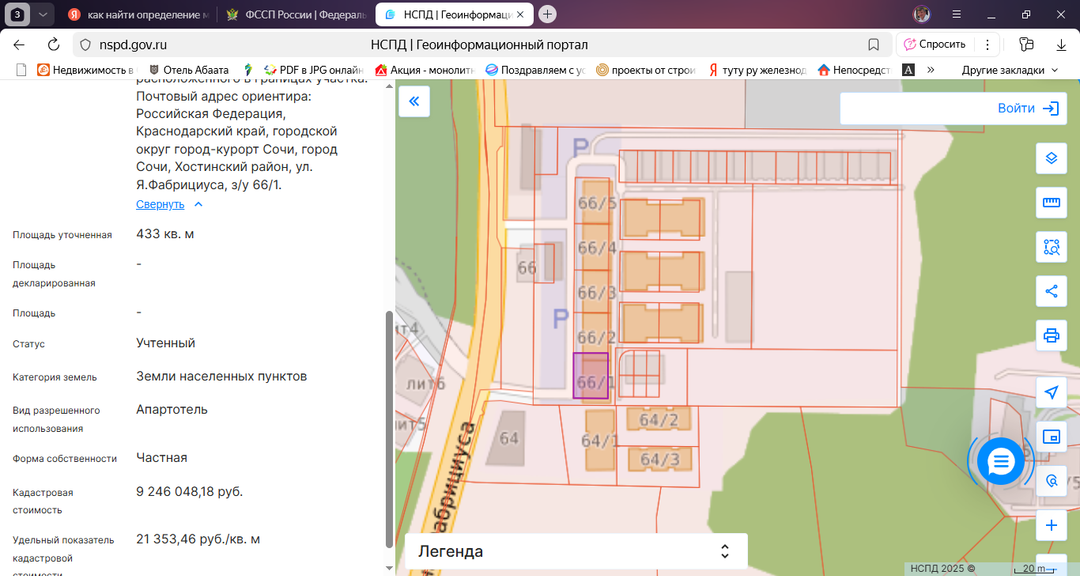Switch to the как найти определение tab
The image size is (1080, 576).
click(x=139, y=15)
